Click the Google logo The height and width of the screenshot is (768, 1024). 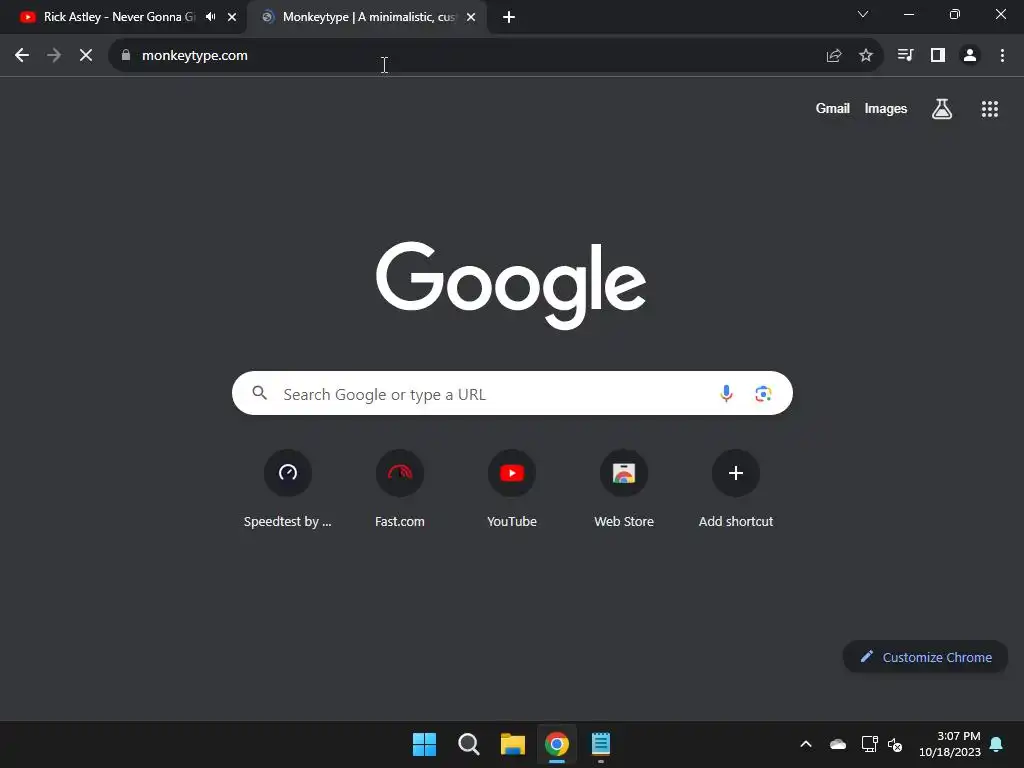coord(511,285)
